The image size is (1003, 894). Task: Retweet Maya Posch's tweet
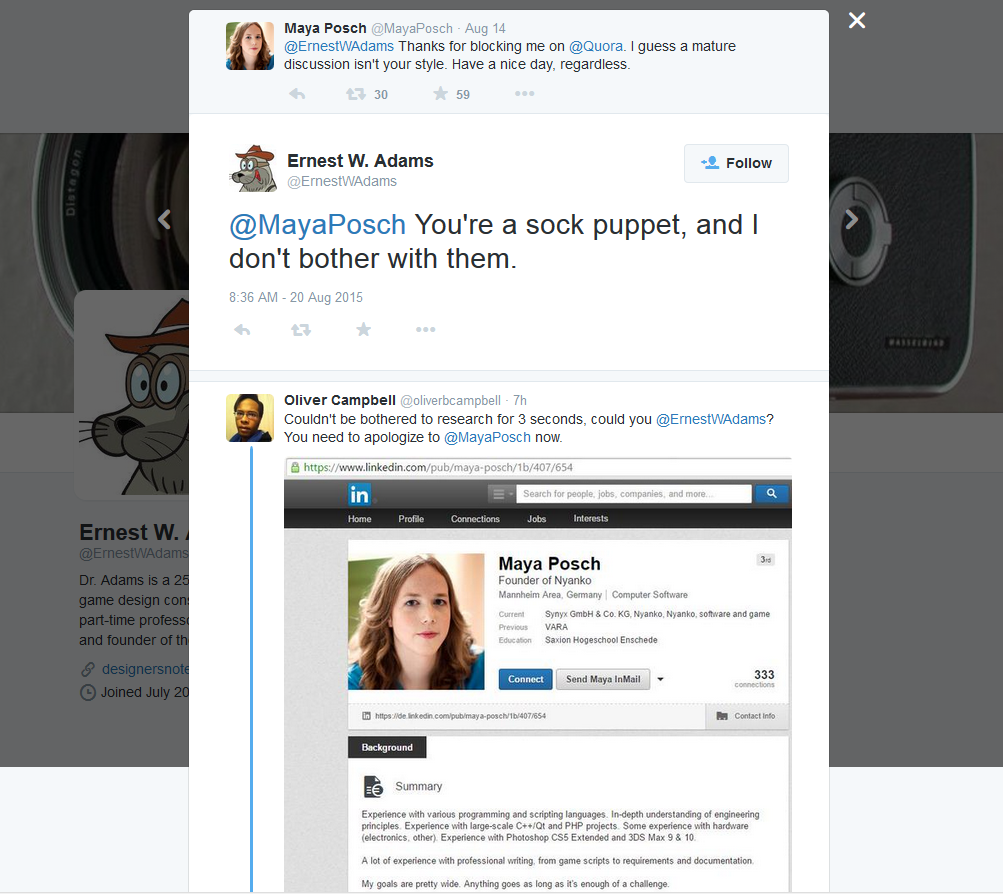[355, 94]
